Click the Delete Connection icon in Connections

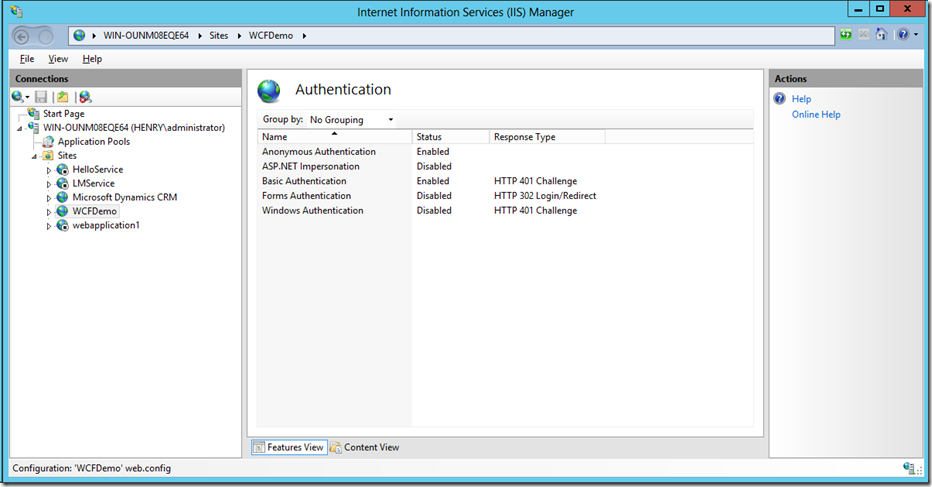(x=86, y=97)
